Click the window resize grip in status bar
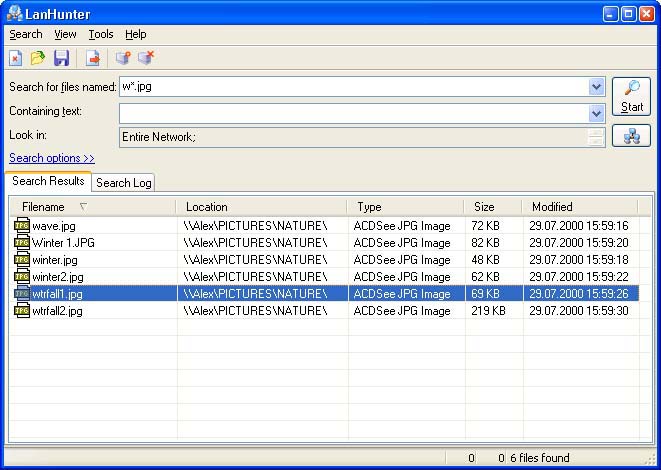661x470 pixels. coord(650,459)
